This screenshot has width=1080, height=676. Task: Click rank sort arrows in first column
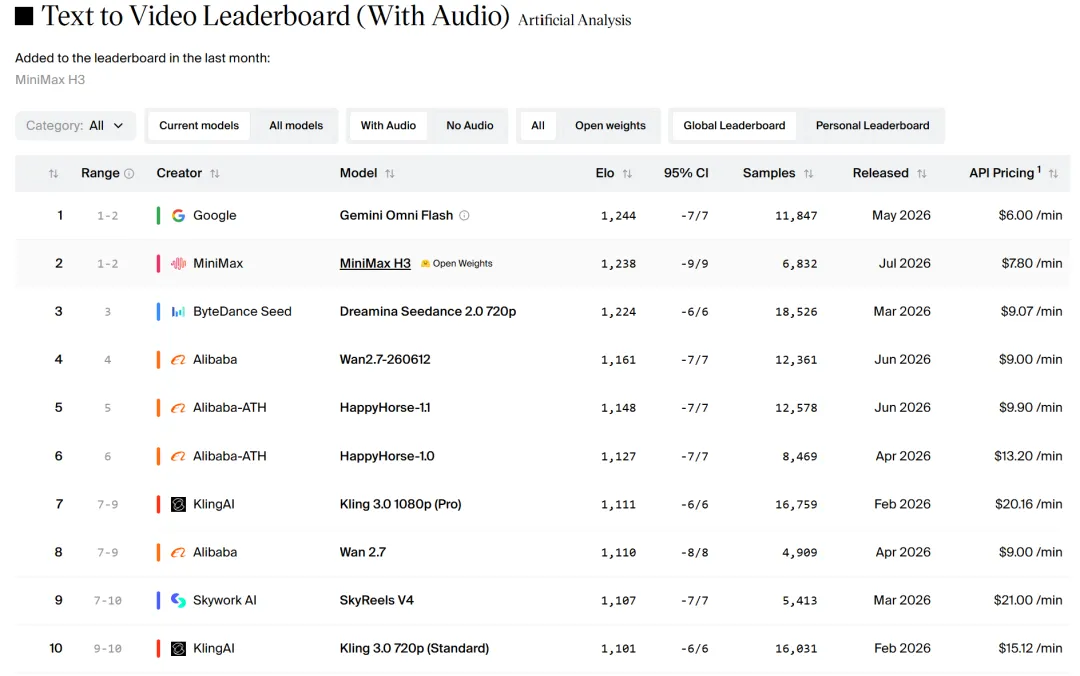click(x=53, y=174)
